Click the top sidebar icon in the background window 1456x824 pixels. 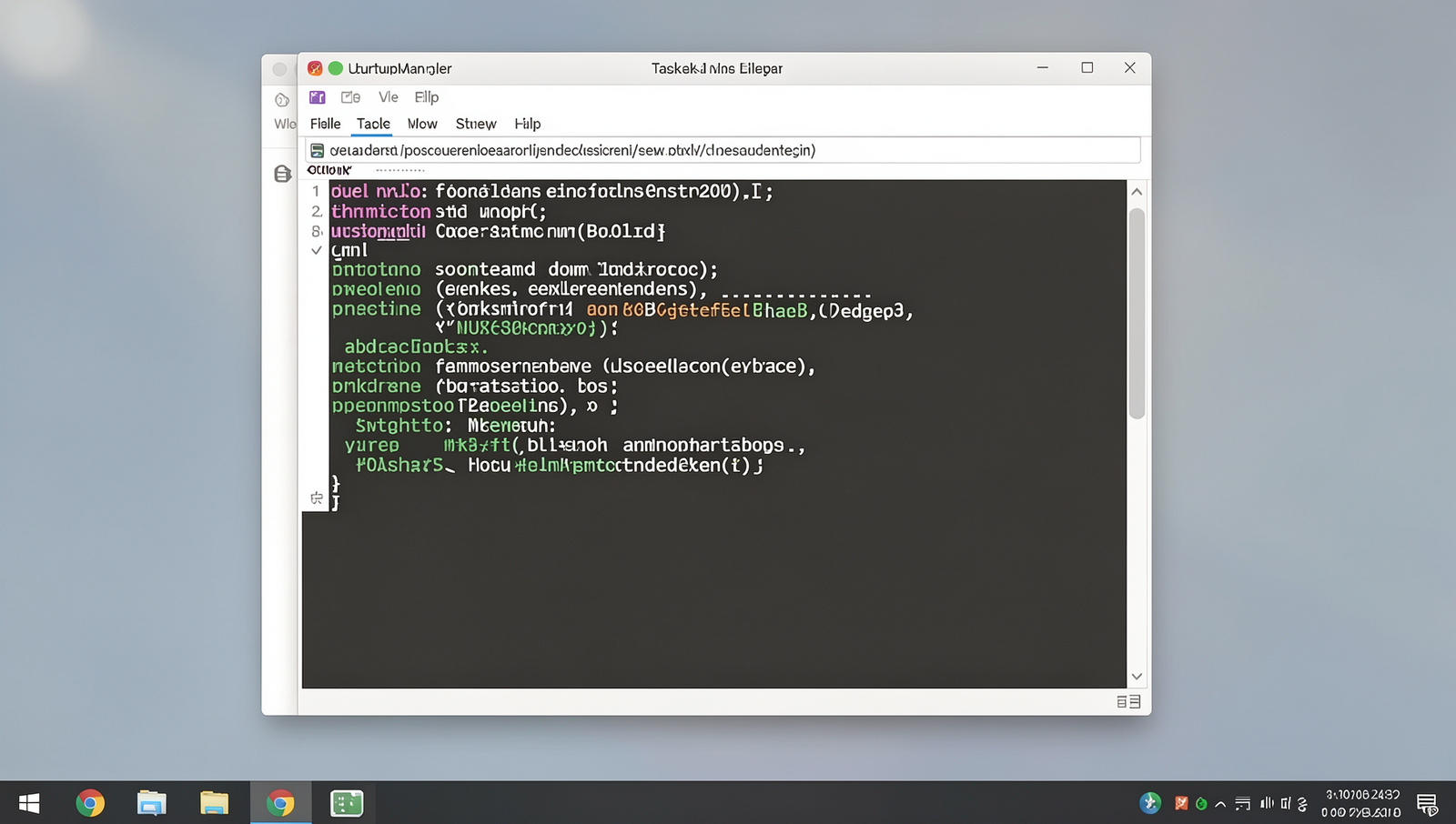point(282,99)
